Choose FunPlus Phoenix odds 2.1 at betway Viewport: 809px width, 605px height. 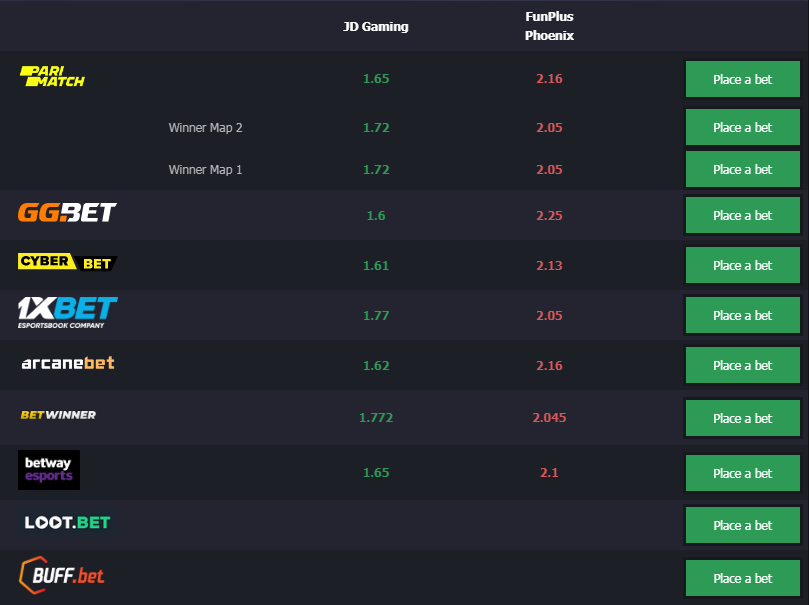pos(549,472)
